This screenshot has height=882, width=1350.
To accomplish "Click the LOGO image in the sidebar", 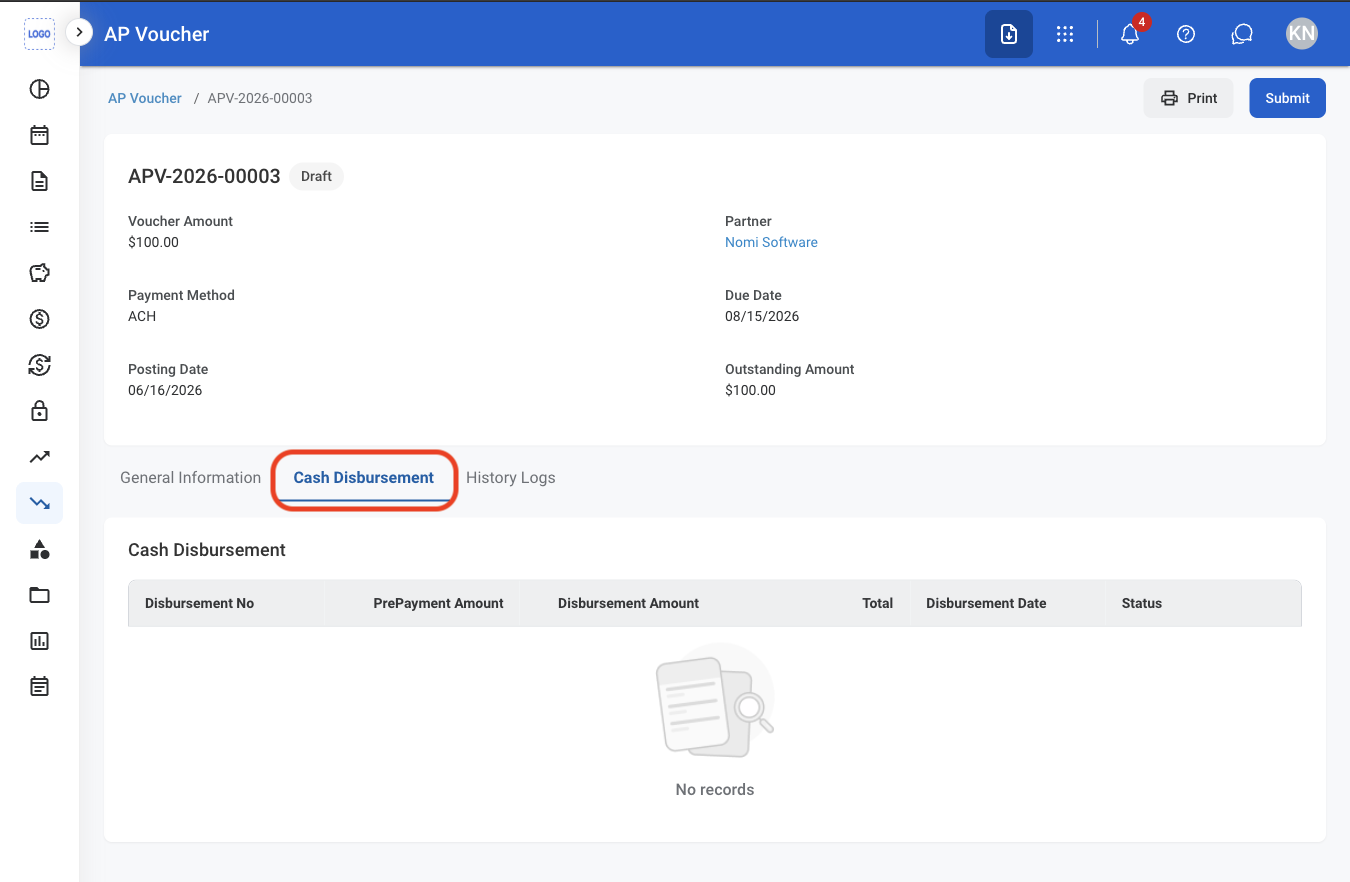I will coord(39,34).
